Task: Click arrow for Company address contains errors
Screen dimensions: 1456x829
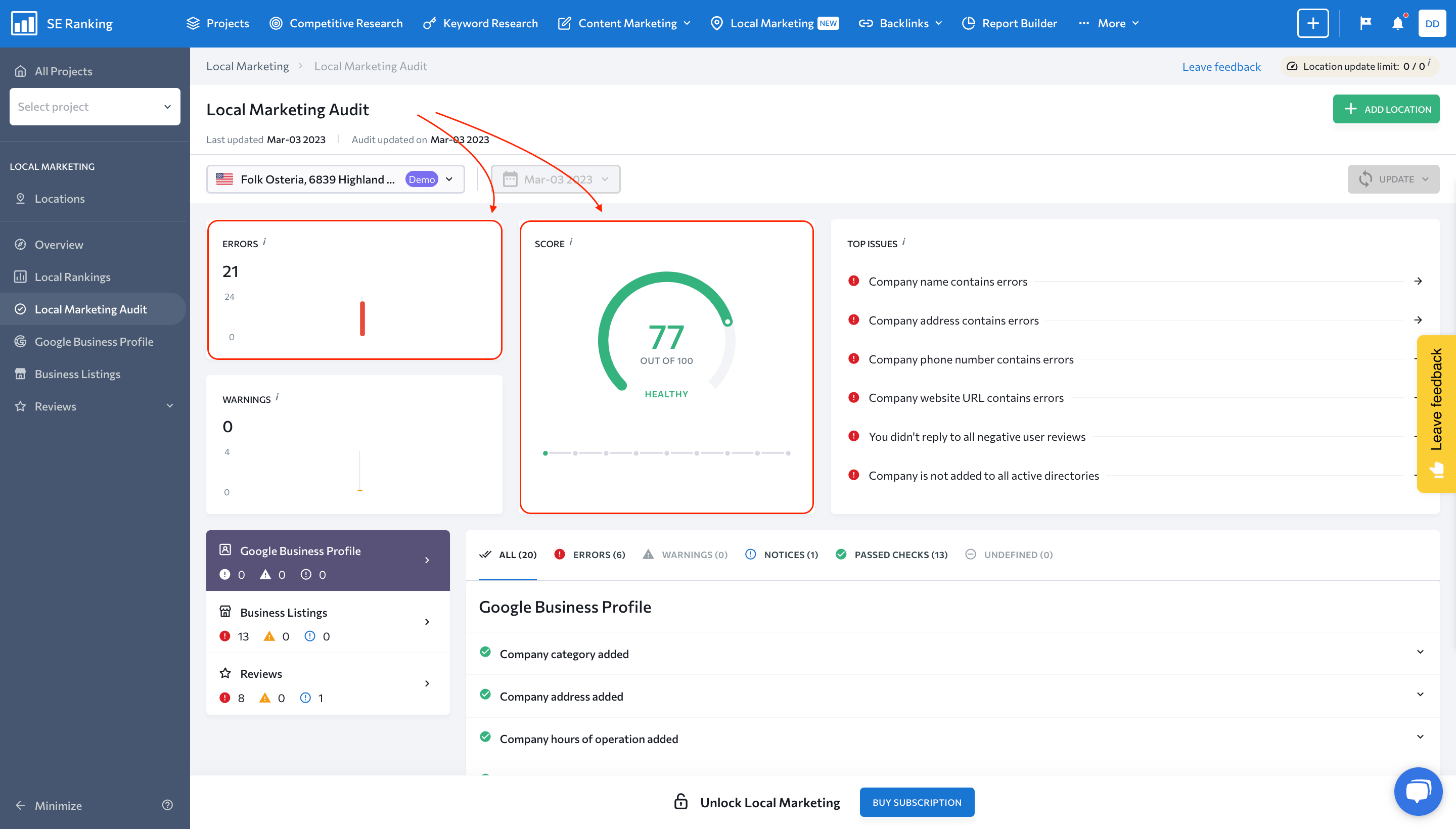Action: click(1418, 320)
